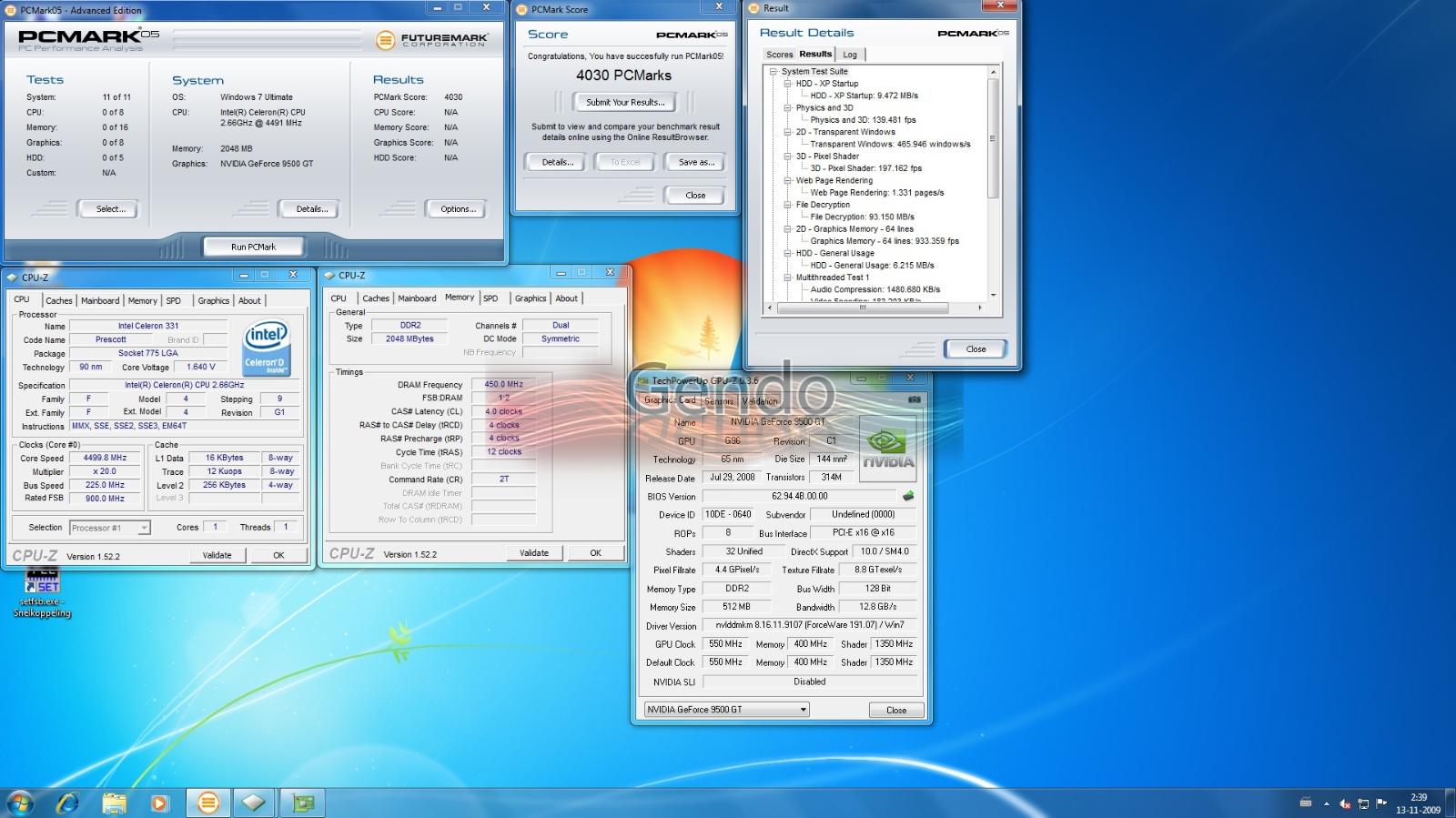
Task: Open the Sensors tab in GPU-Z
Action: coord(719,401)
